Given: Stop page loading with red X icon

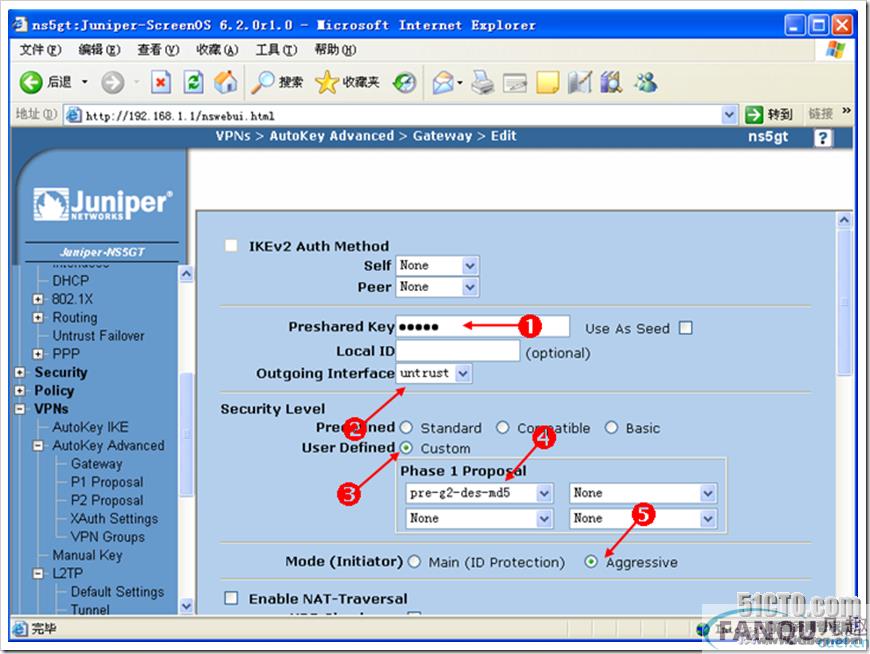Looking at the screenshot, I should 160,83.
